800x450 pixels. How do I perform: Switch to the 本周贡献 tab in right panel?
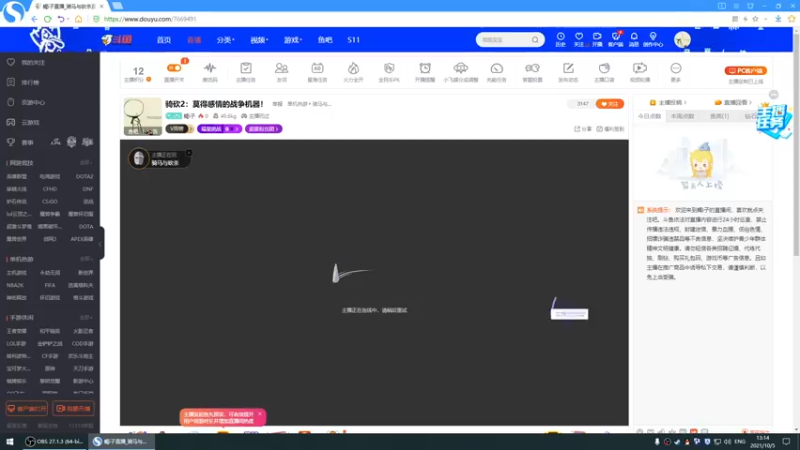coord(682,116)
